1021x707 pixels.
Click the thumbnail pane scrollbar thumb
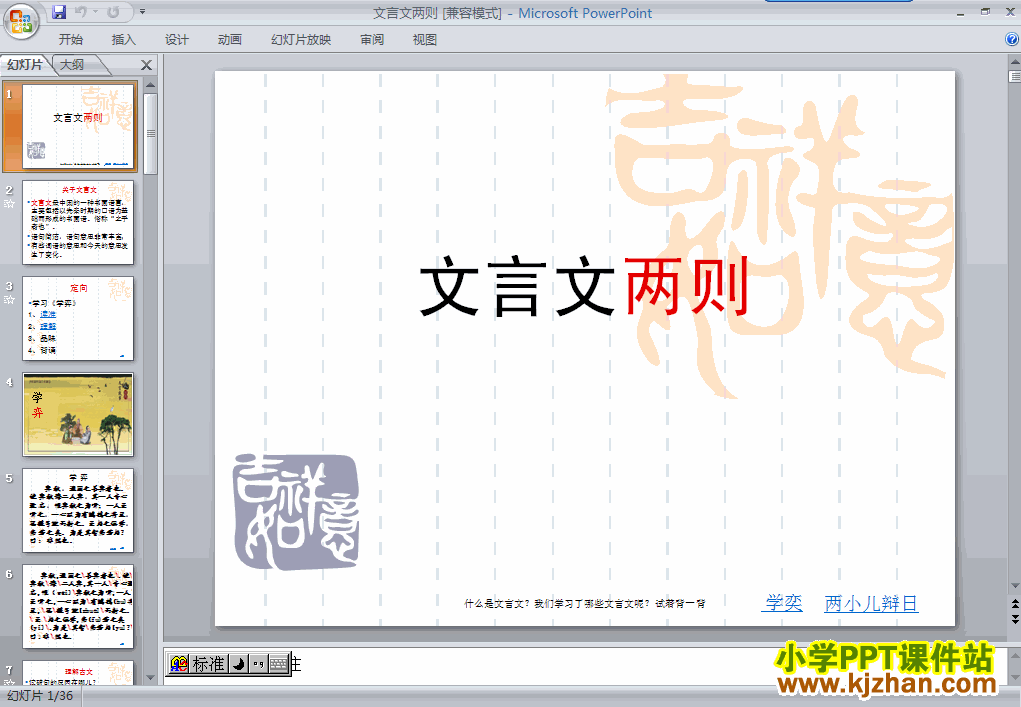pos(151,133)
